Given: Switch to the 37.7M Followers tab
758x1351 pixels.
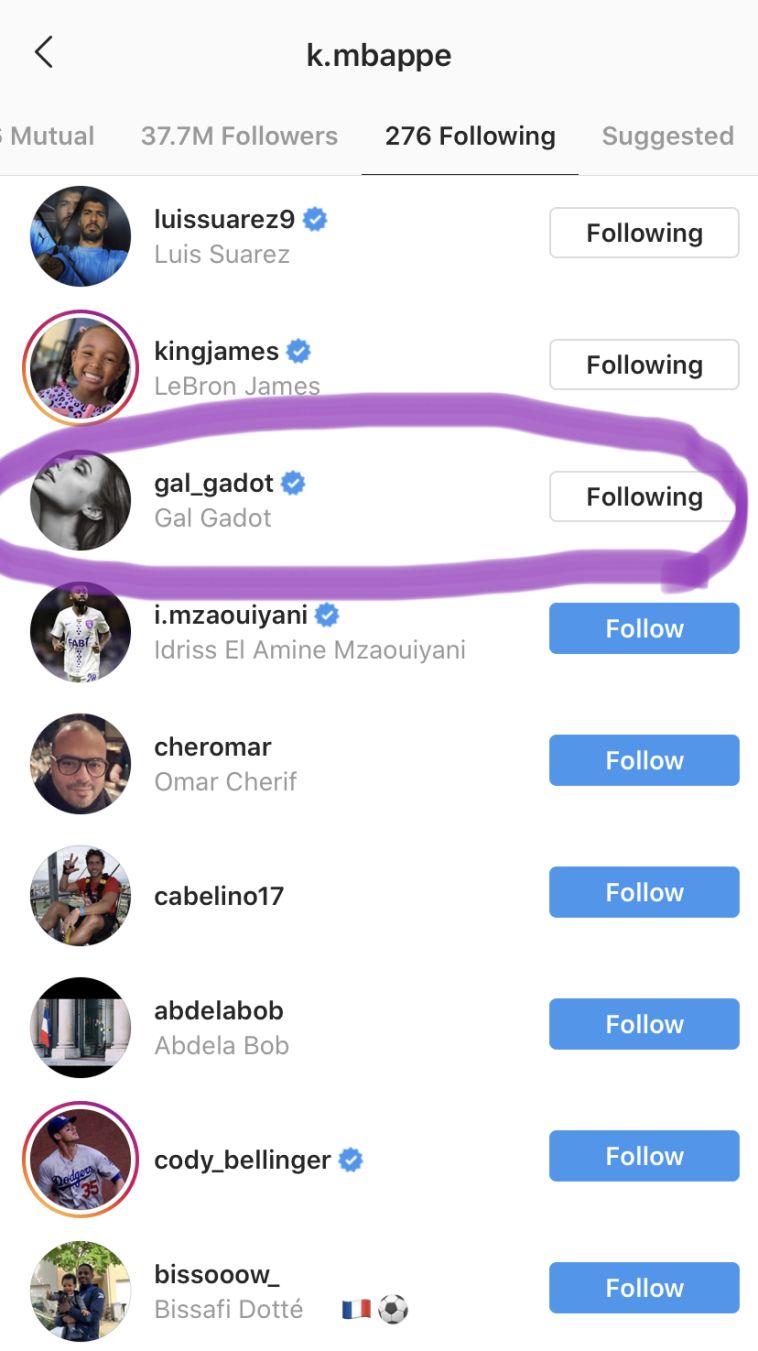Looking at the screenshot, I should [x=239, y=136].
